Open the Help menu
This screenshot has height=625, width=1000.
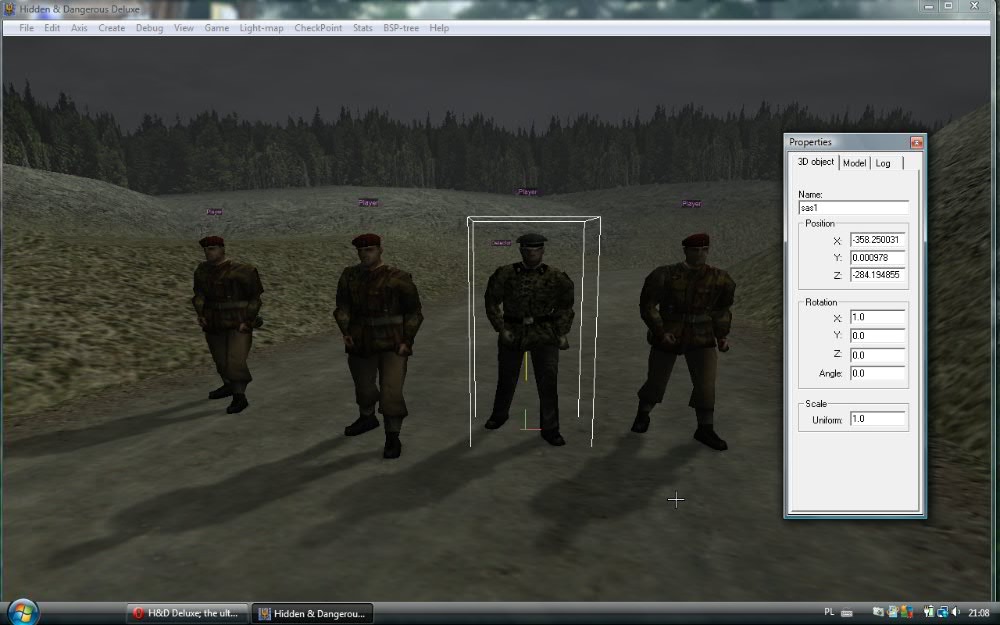click(x=439, y=28)
